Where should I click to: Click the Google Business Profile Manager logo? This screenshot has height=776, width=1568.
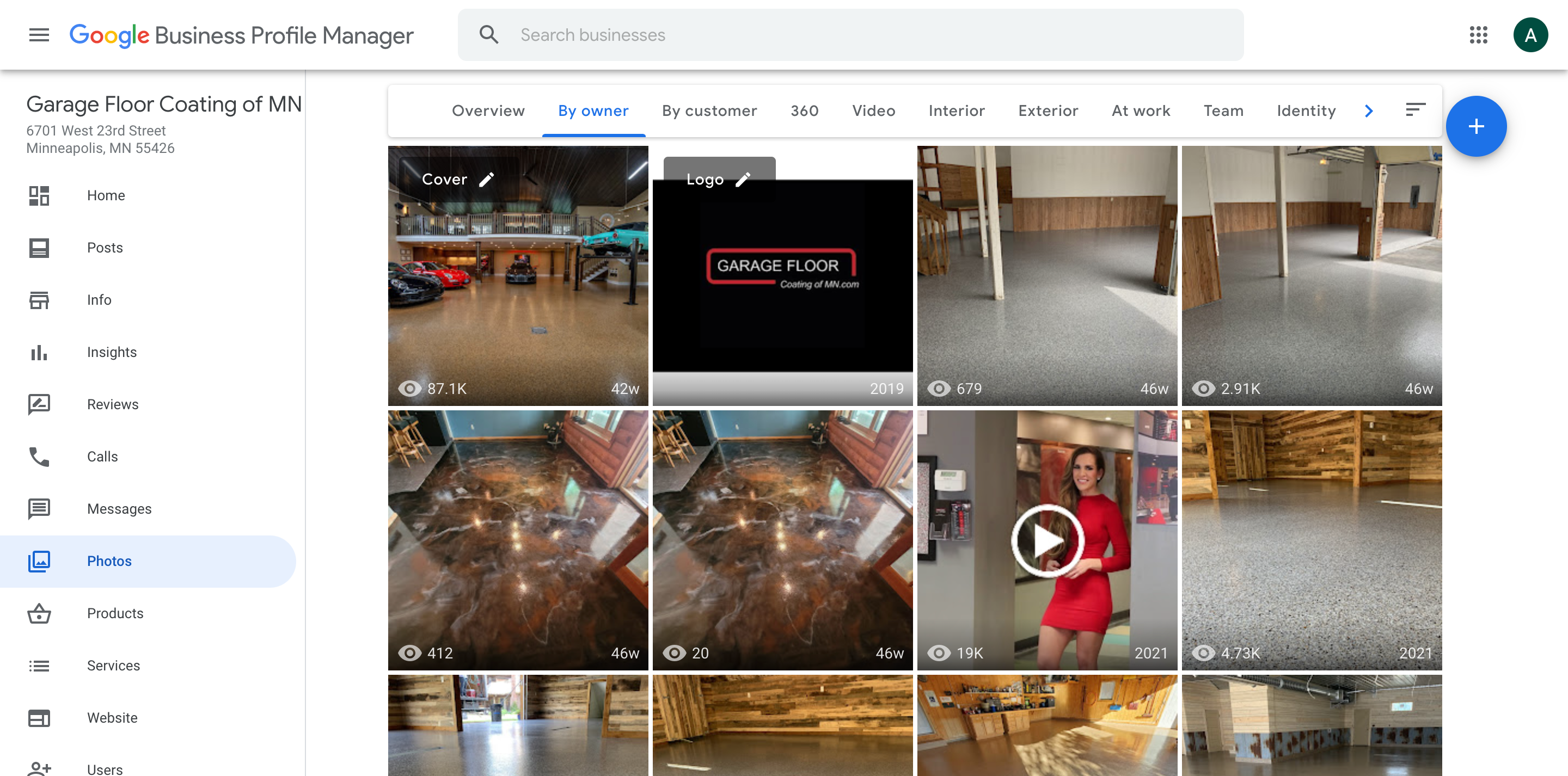coord(241,35)
